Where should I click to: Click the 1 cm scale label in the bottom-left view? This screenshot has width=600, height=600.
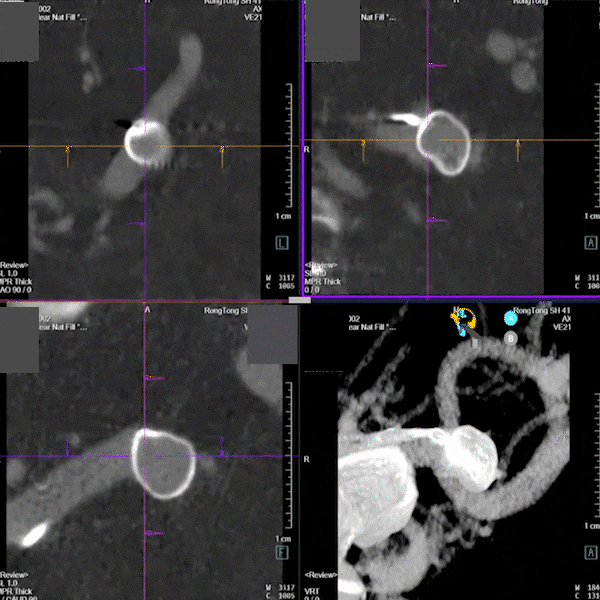pos(284,539)
